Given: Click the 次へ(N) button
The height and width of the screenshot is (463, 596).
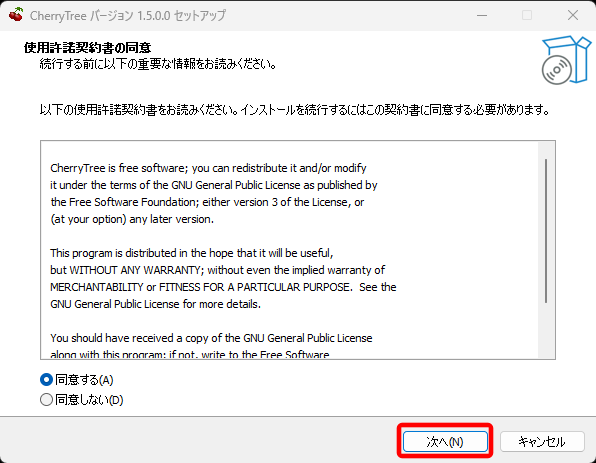Looking at the screenshot, I should click(x=445, y=441).
